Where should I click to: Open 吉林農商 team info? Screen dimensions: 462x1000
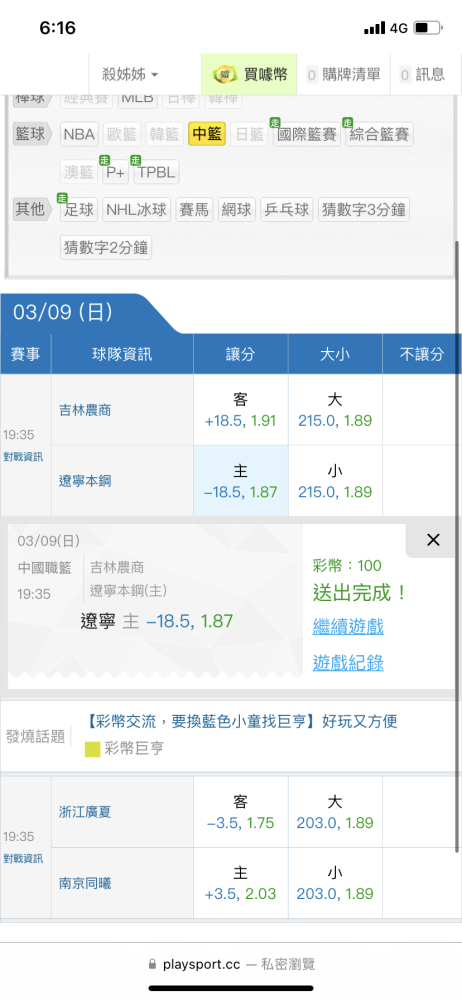[85, 410]
